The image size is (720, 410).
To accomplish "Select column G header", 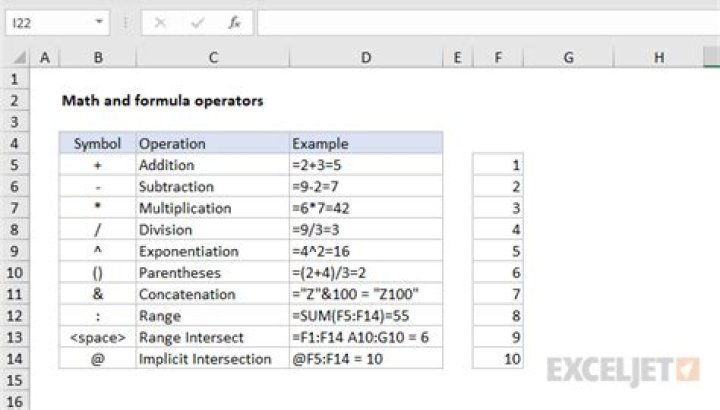I will pos(568,58).
